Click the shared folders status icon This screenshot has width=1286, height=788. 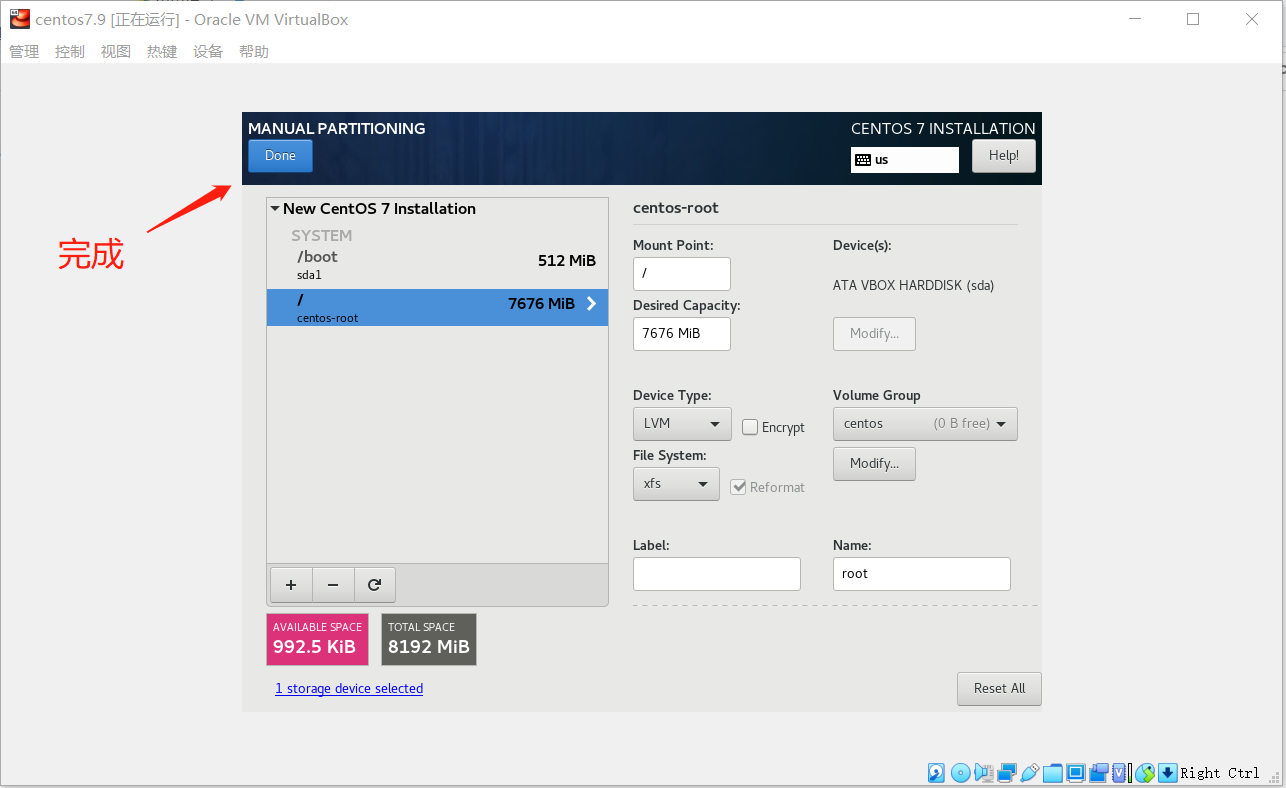pyautogui.click(x=1053, y=772)
